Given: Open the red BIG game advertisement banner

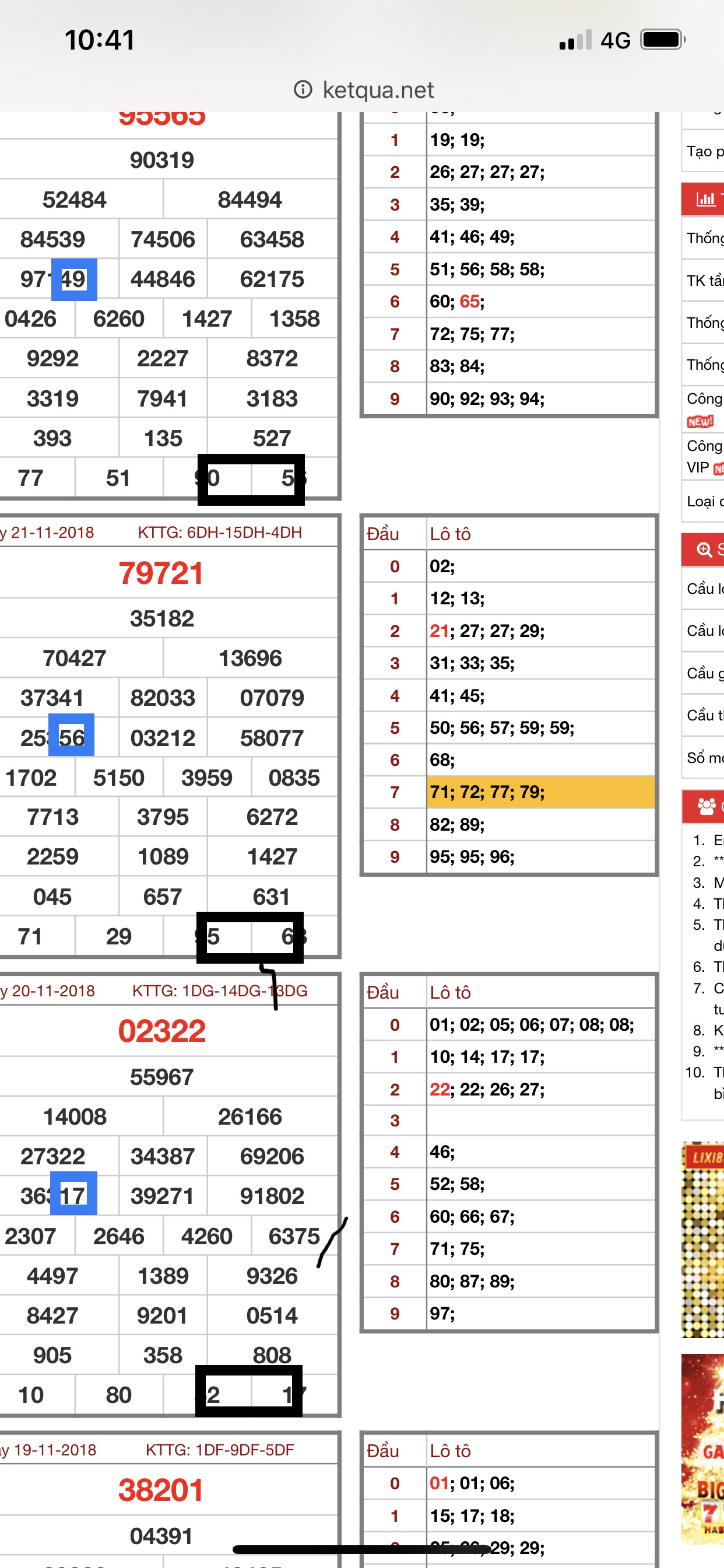Looking at the screenshot, I should pos(702,1448).
